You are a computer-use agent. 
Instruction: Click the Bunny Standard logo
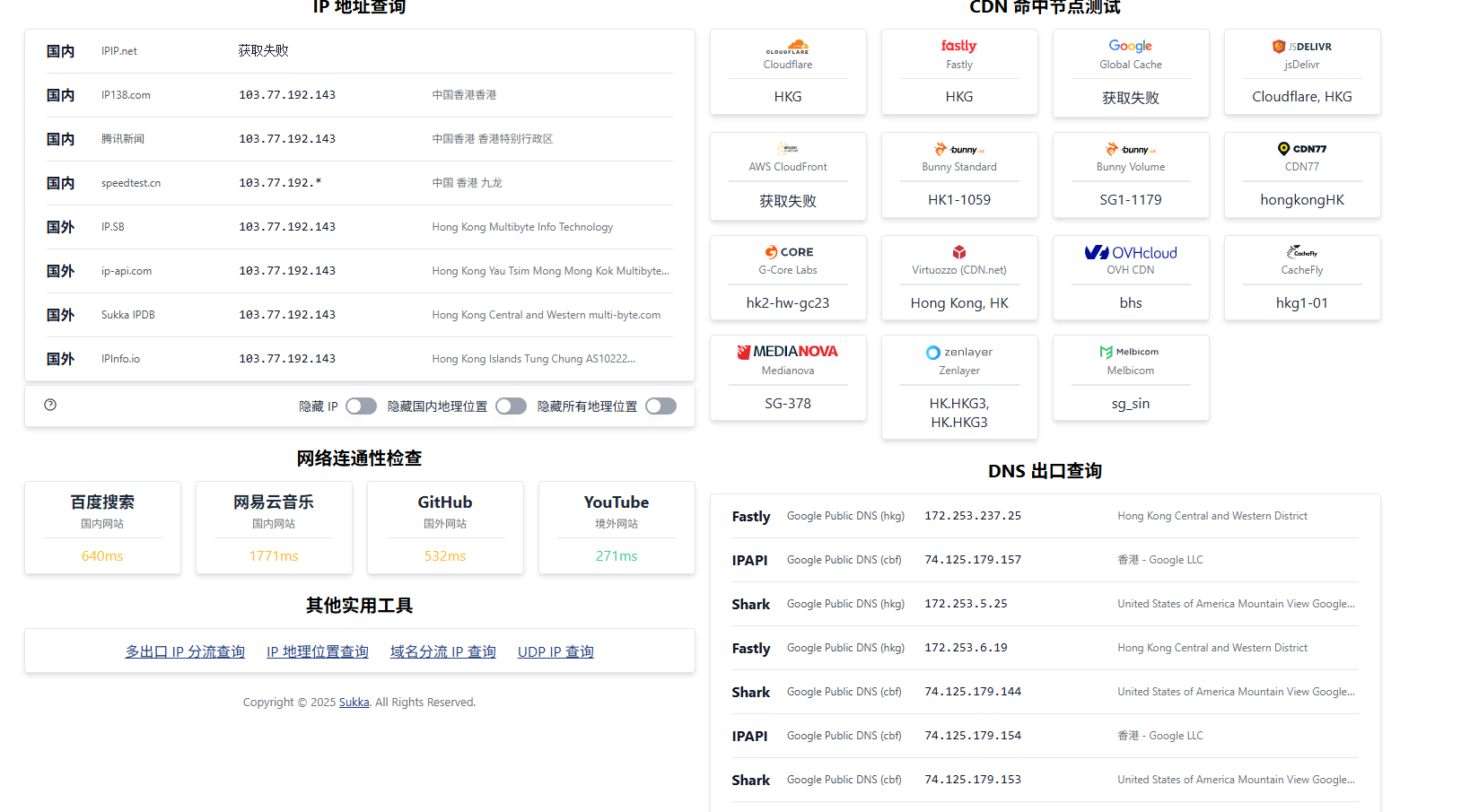pos(958,148)
